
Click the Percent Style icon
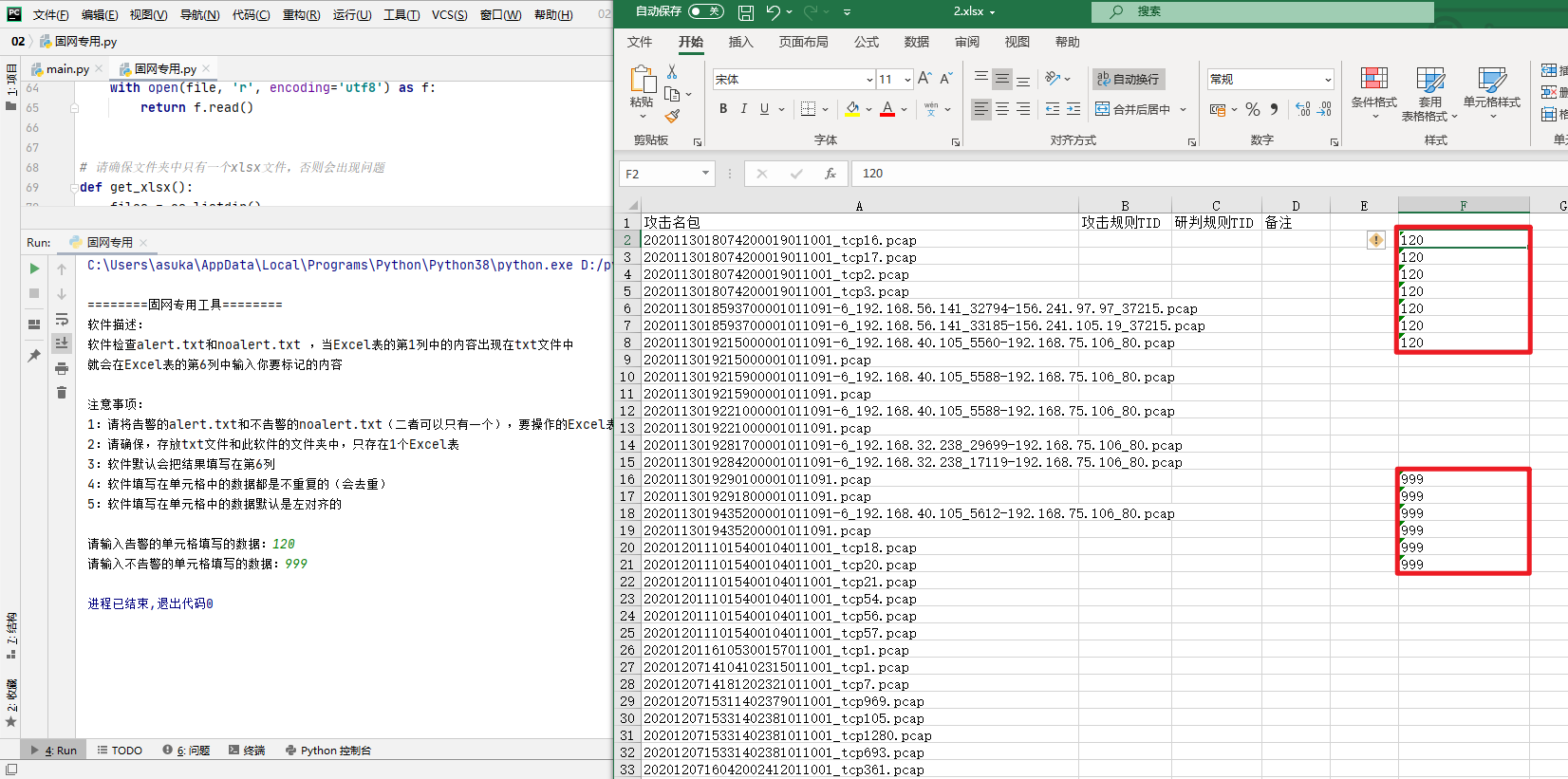[1253, 109]
